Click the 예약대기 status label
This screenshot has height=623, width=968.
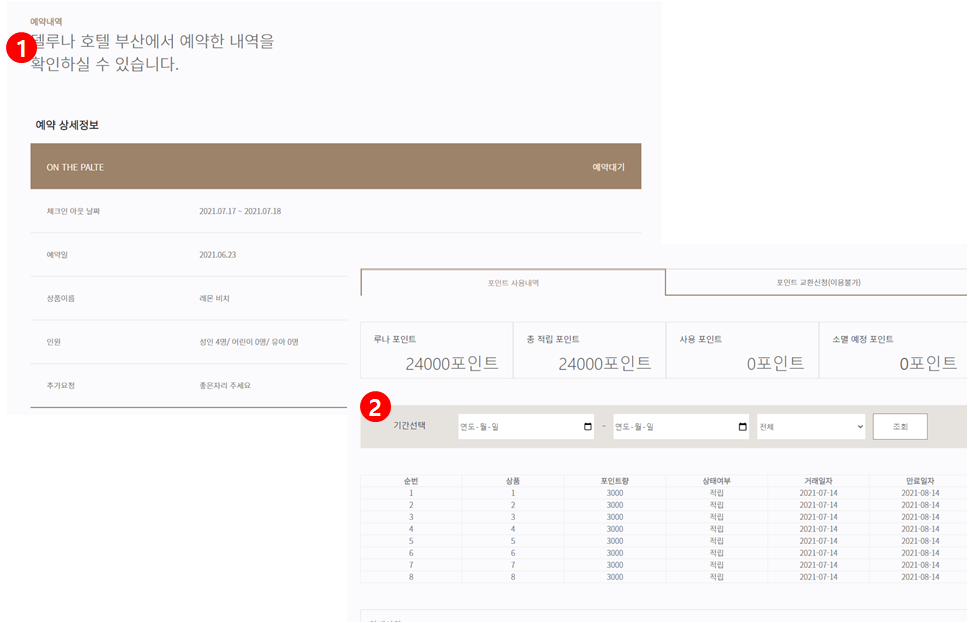(609, 167)
